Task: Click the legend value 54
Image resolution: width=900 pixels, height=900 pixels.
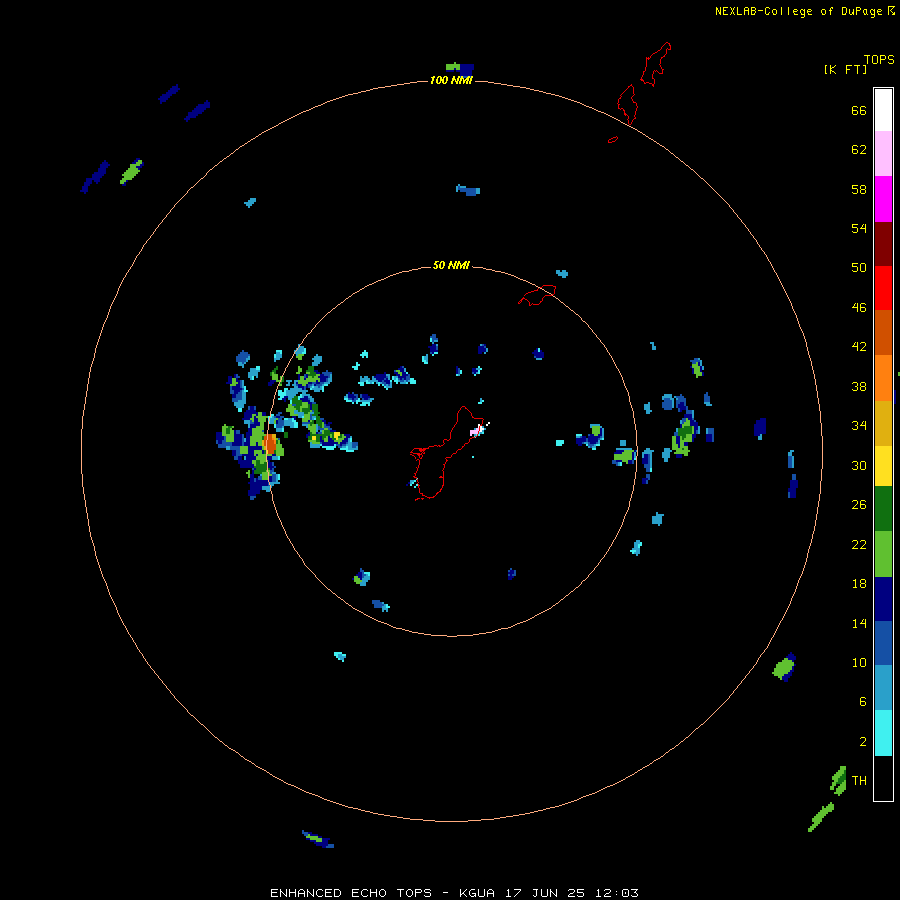Action: point(859,228)
